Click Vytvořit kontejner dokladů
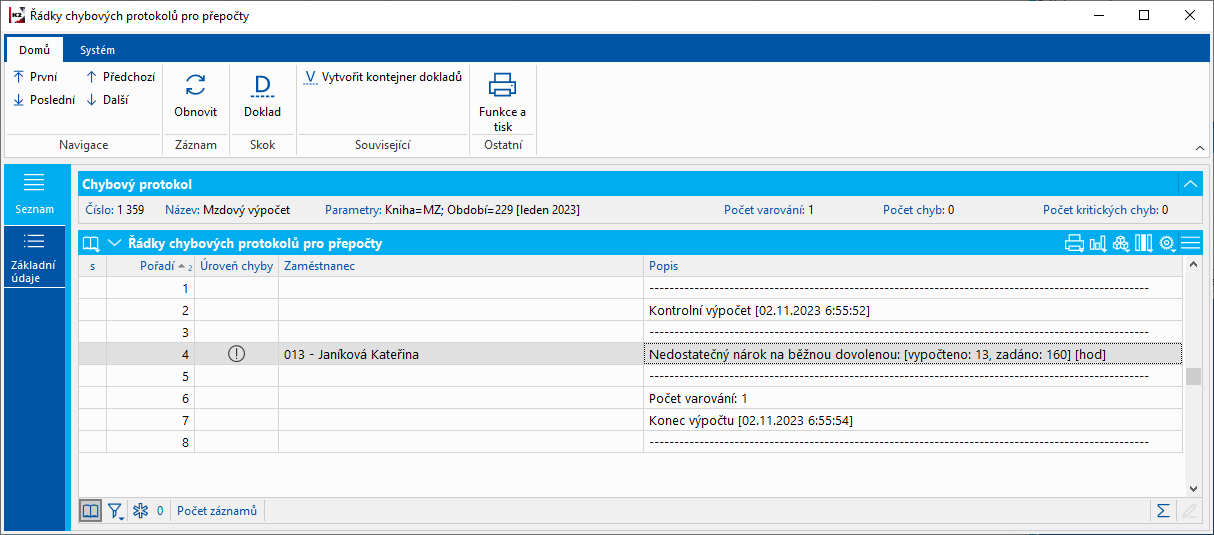The height and width of the screenshot is (535, 1214). click(x=383, y=76)
